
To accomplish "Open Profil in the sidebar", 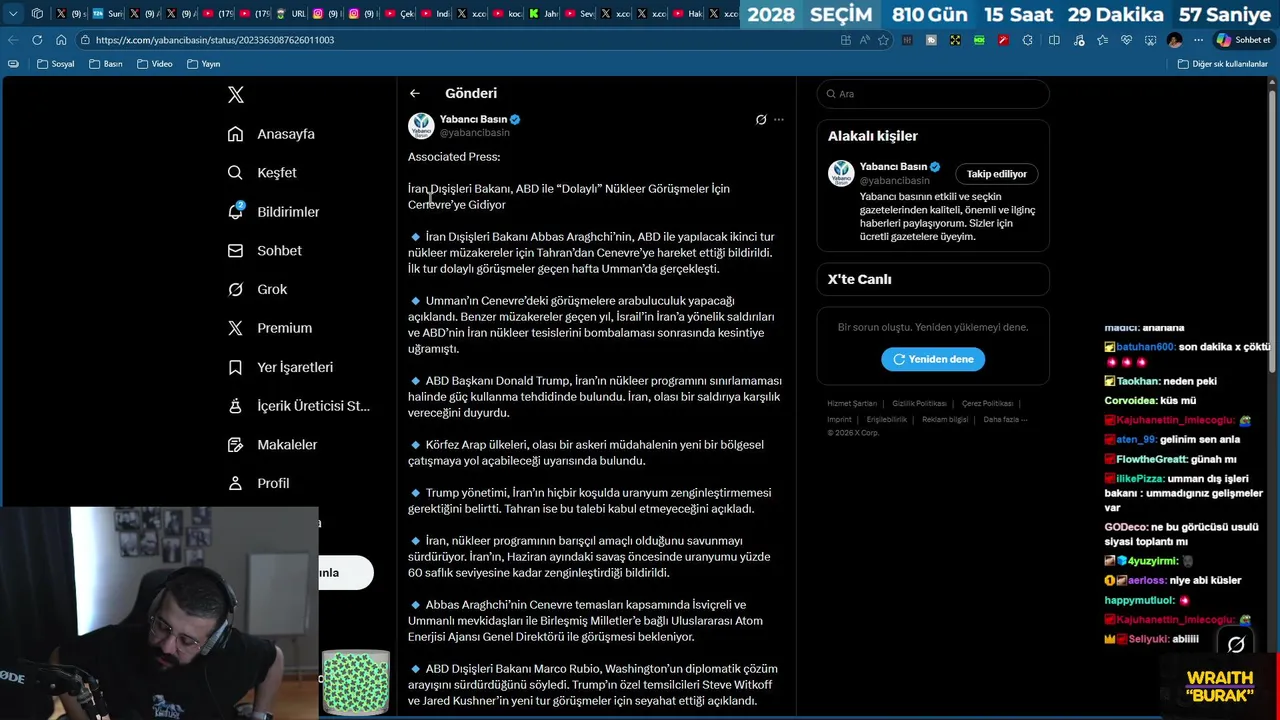I will pyautogui.click(x=258, y=483).
